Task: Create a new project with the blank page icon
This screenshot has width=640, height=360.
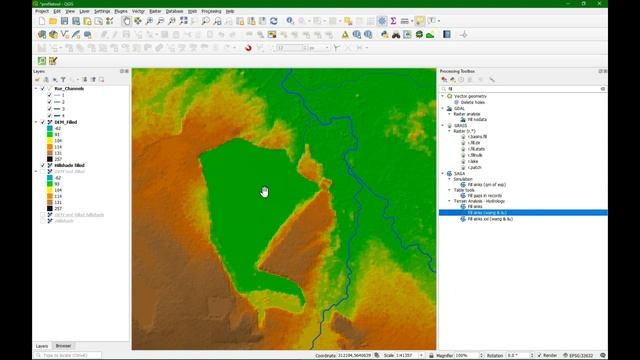Action: point(42,21)
